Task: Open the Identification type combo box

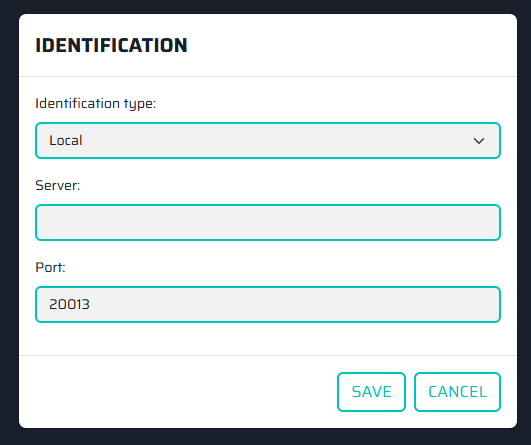Action: click(268, 141)
